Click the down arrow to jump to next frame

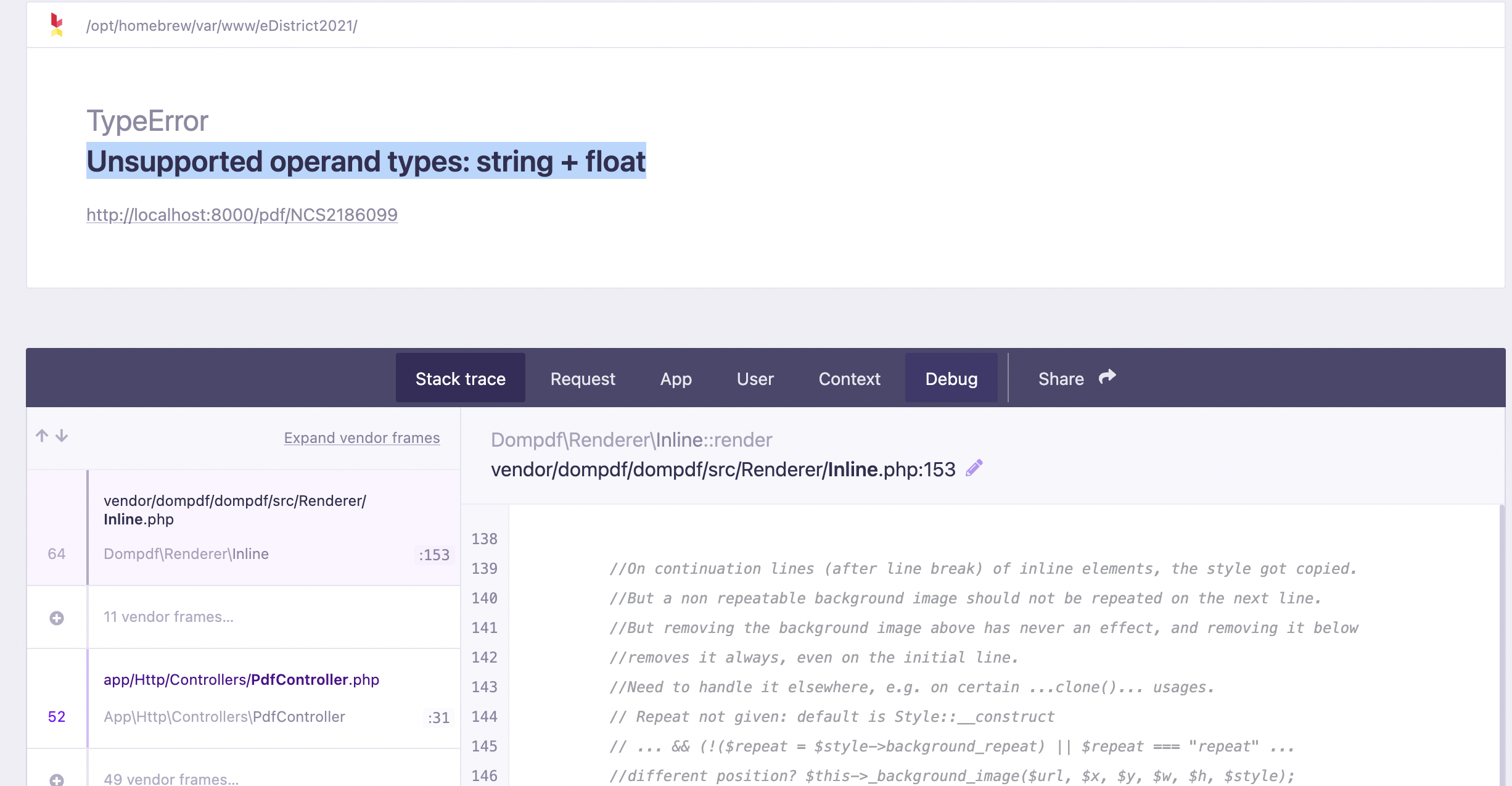coord(62,436)
